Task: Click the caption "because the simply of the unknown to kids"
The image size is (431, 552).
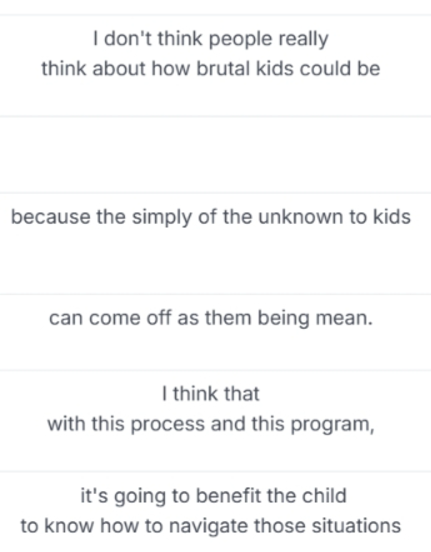Action: point(211,217)
